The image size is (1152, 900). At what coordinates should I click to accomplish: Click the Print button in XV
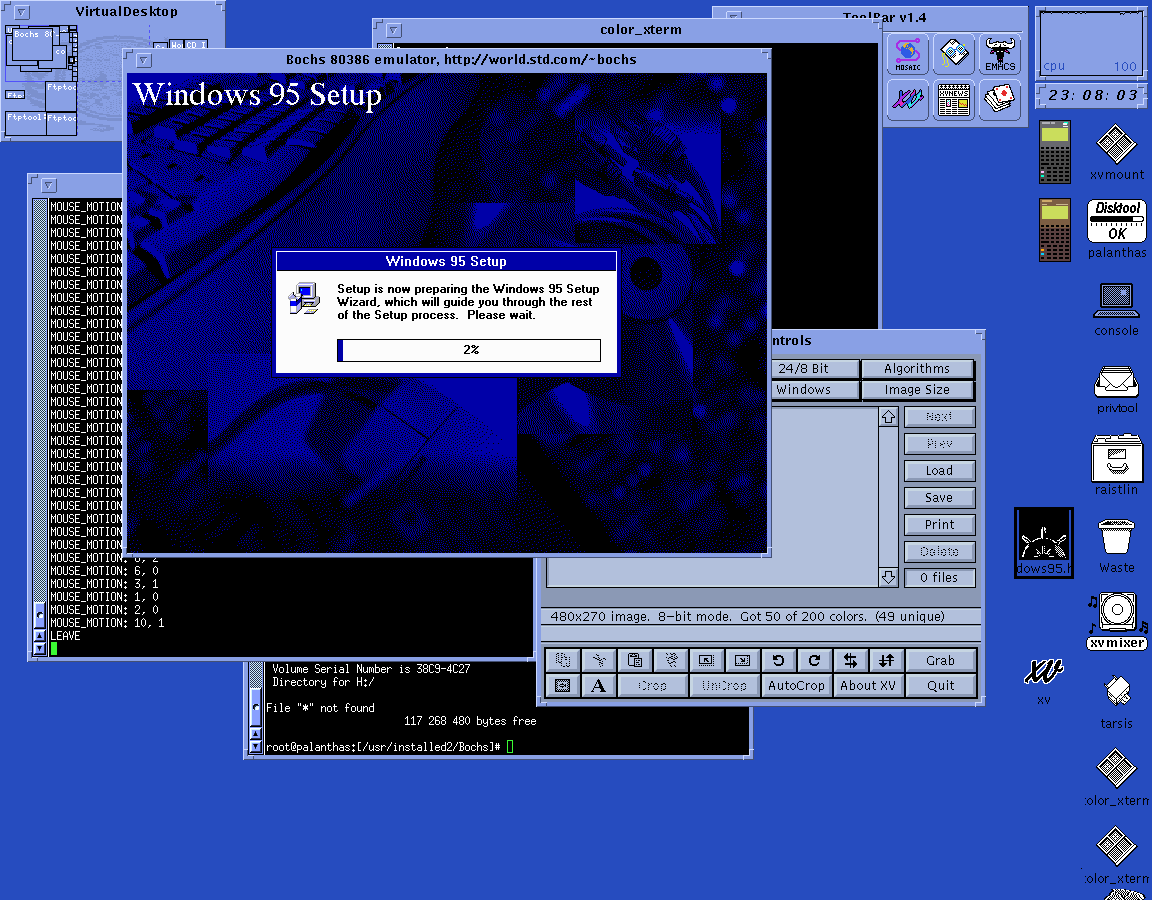[940, 525]
